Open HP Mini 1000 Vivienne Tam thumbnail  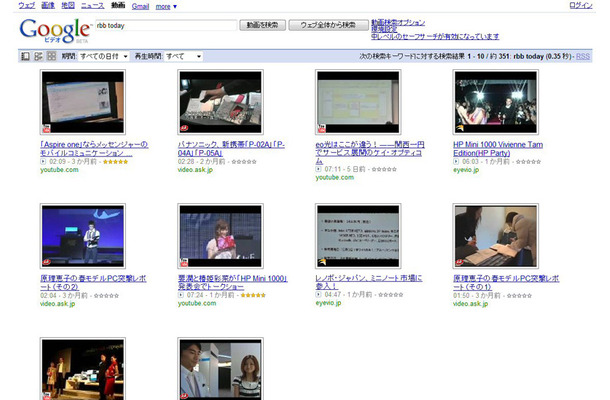point(496,102)
